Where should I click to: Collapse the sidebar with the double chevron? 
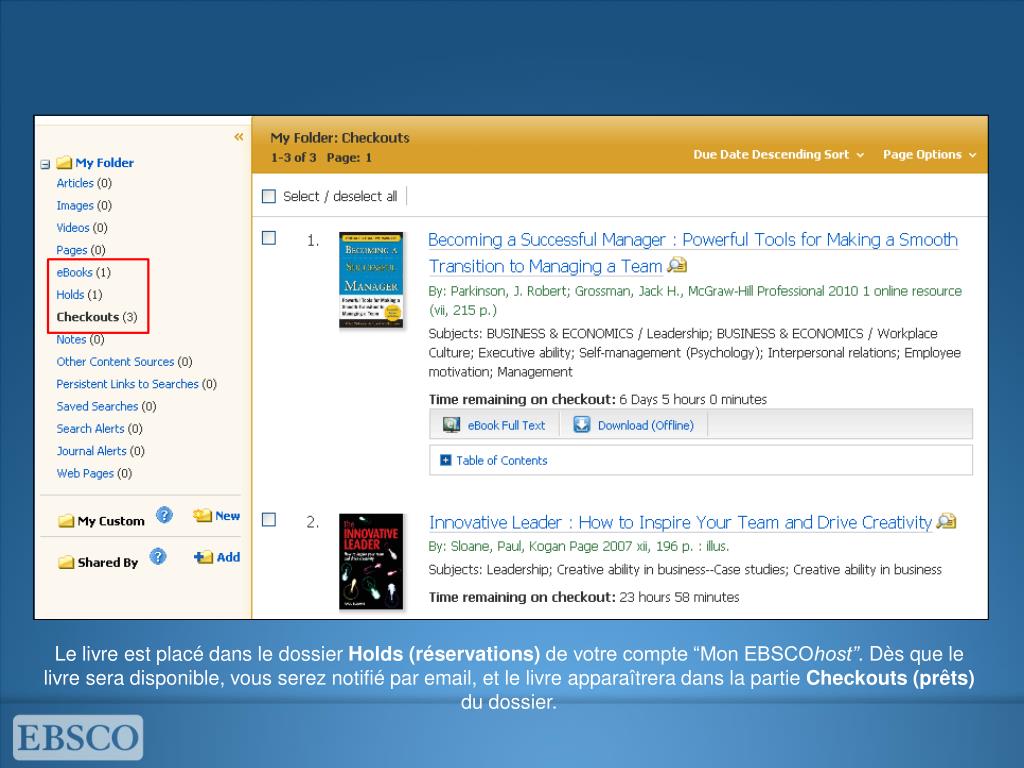pos(238,136)
